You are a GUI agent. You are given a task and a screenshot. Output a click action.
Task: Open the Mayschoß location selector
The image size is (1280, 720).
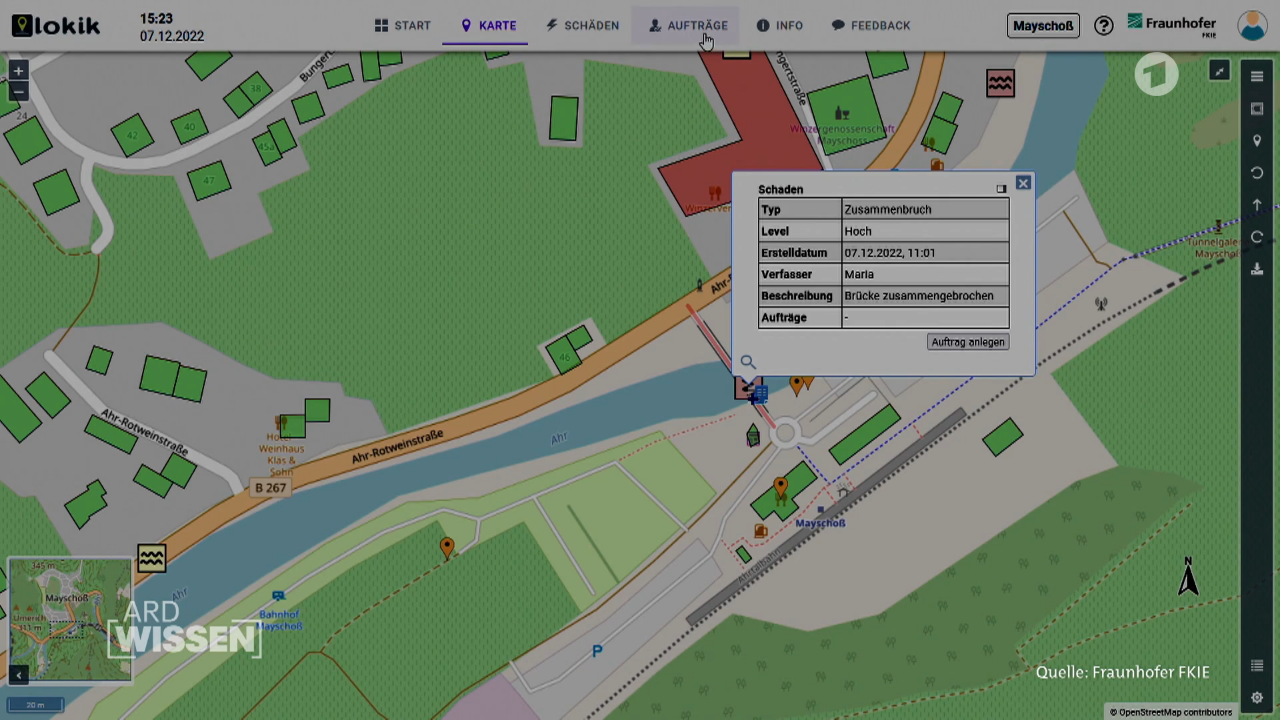(1043, 26)
